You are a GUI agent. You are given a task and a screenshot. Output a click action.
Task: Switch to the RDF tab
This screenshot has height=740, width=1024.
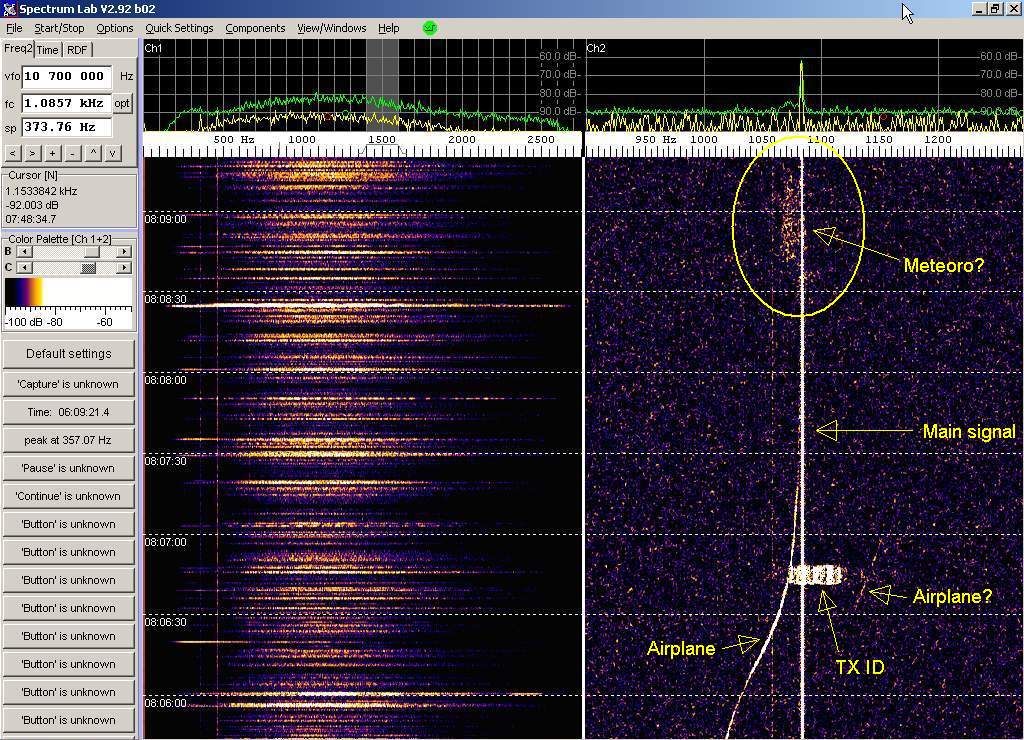click(x=77, y=50)
